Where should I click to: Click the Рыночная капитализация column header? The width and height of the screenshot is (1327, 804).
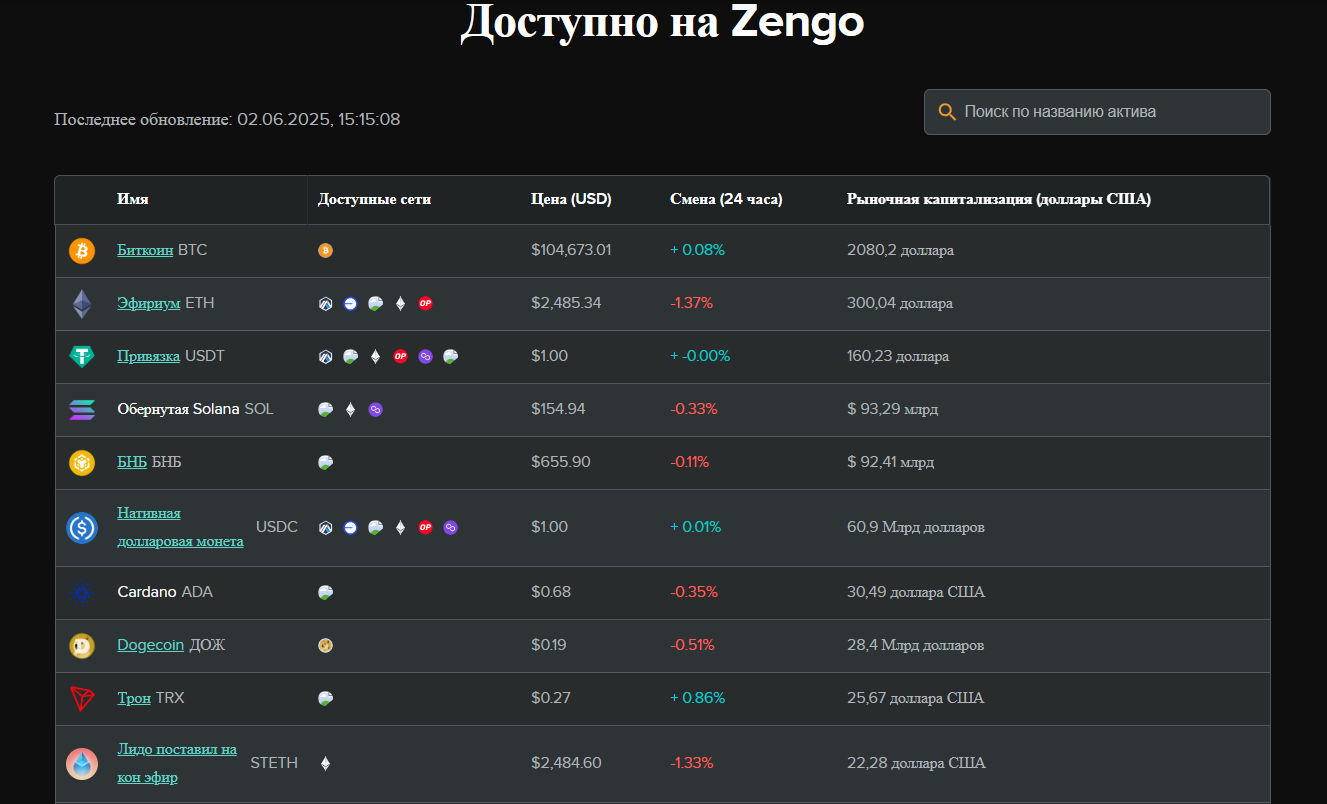(998, 200)
